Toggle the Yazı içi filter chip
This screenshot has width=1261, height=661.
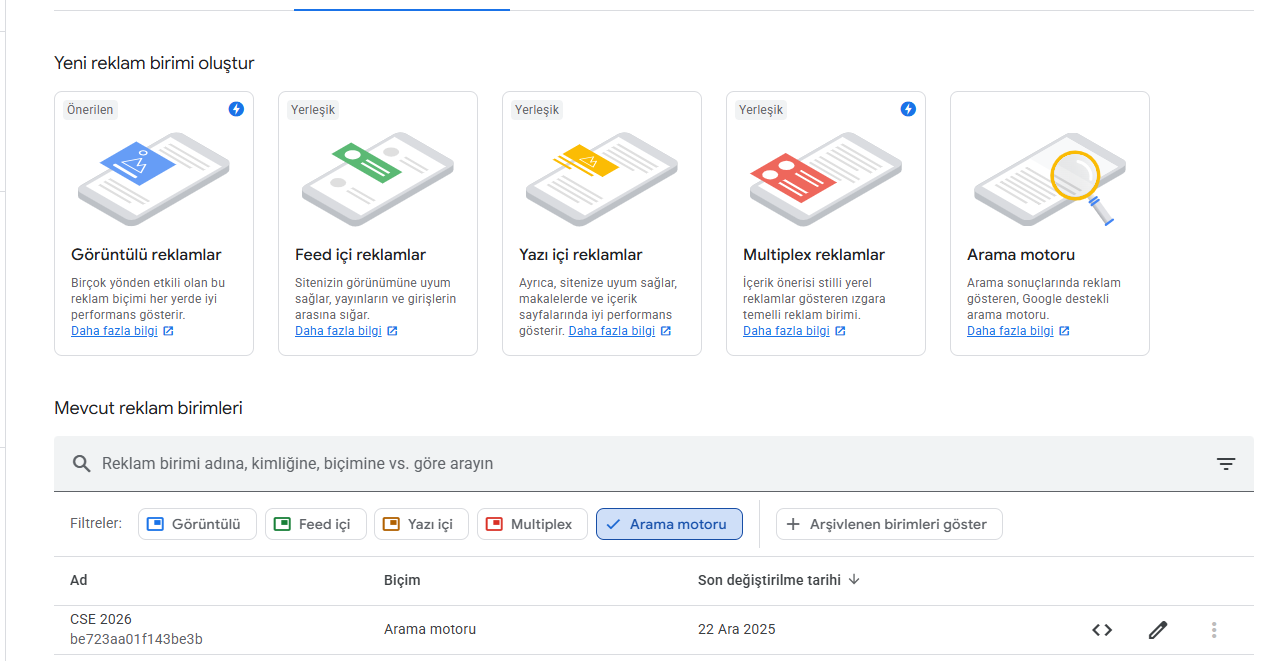tap(421, 524)
